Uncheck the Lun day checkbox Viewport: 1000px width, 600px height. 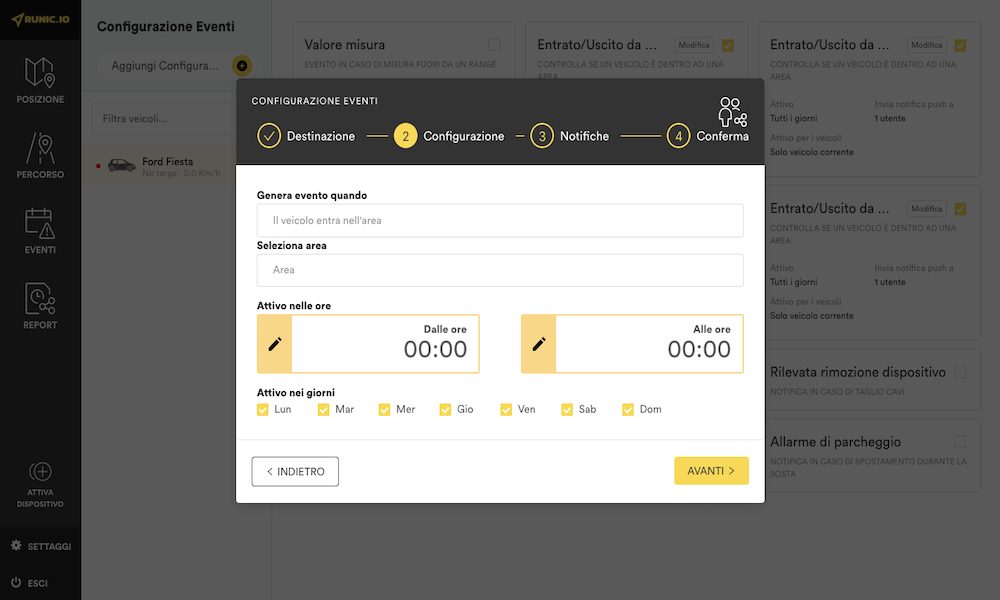263,409
